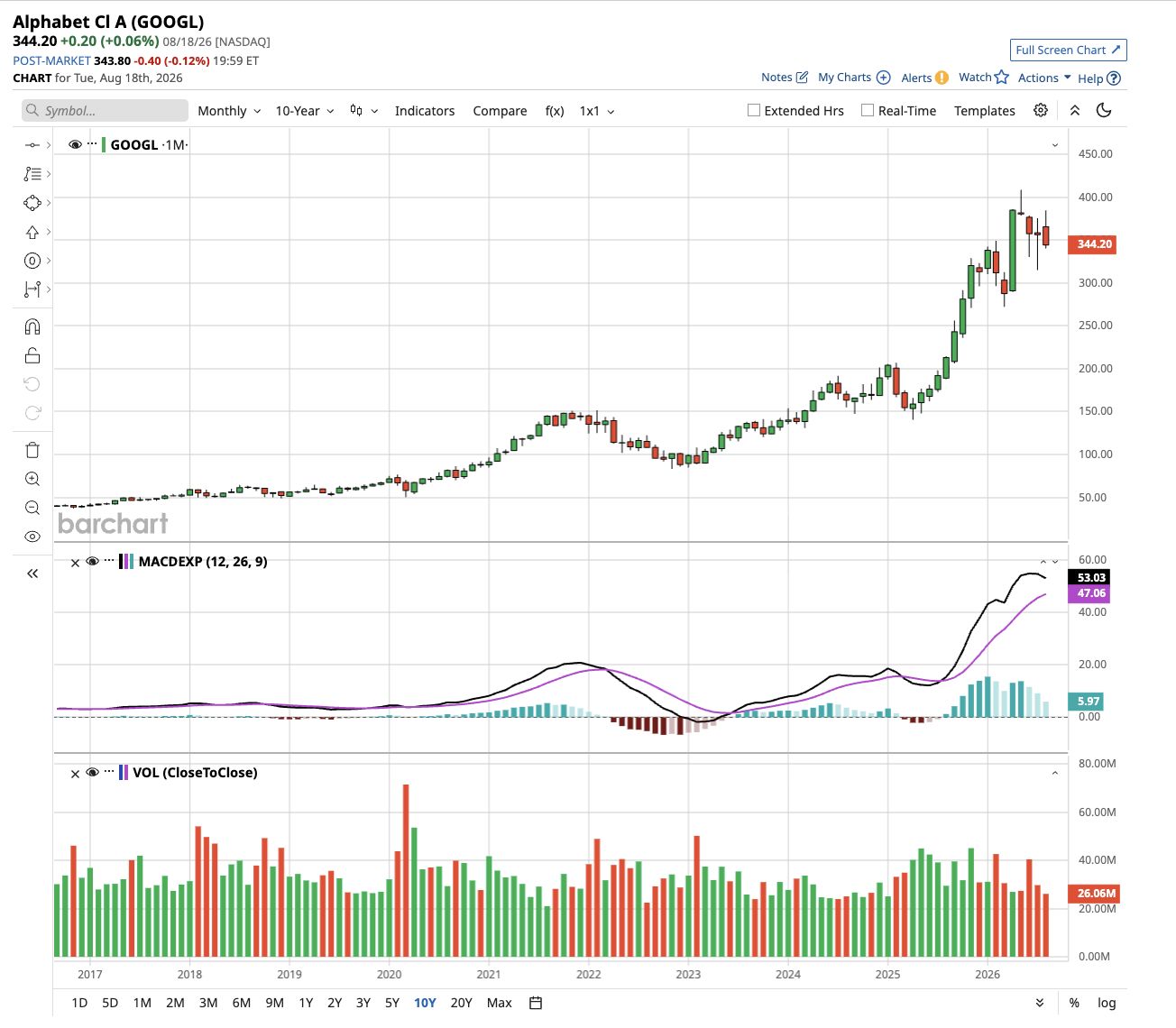
Task: Click the Symbol search input field
Action: pos(105,111)
